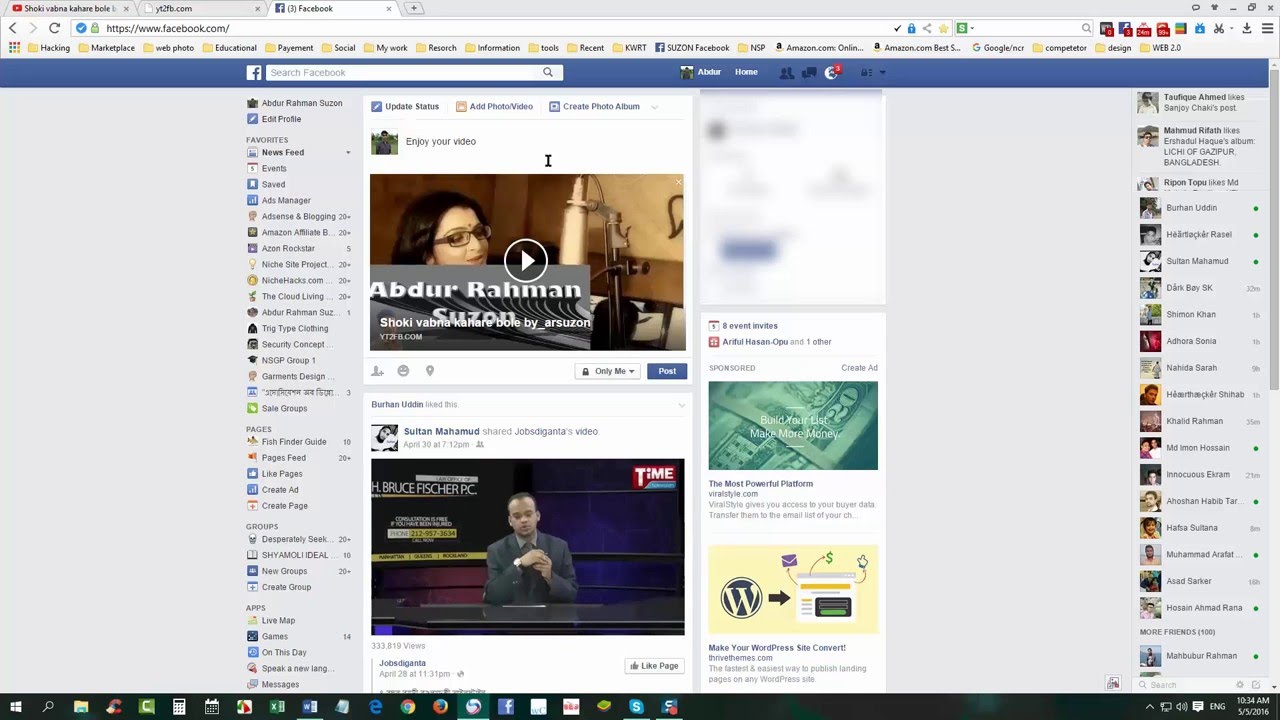
Task: Open Only Me privacy dropdown
Action: pyautogui.click(x=609, y=371)
